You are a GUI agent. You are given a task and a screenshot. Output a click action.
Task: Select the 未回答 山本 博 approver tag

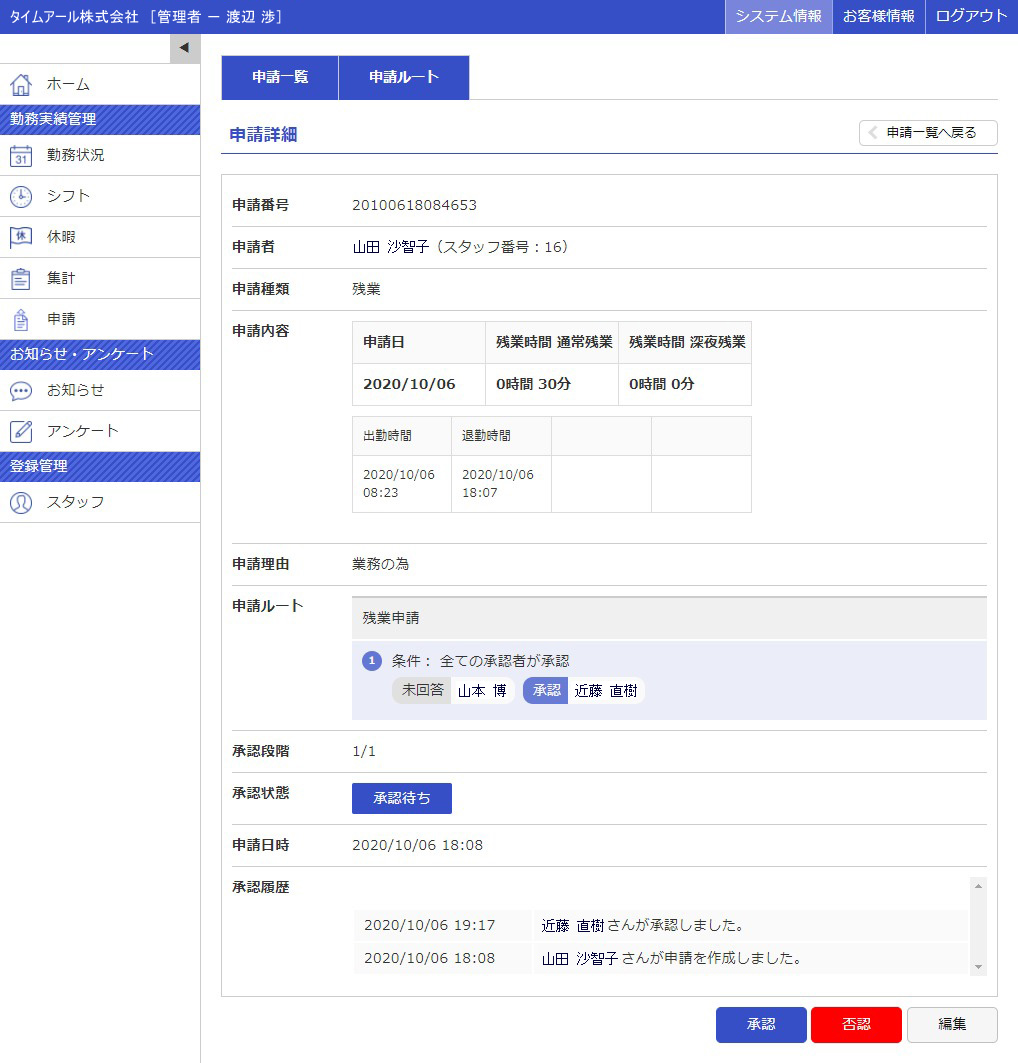(453, 691)
